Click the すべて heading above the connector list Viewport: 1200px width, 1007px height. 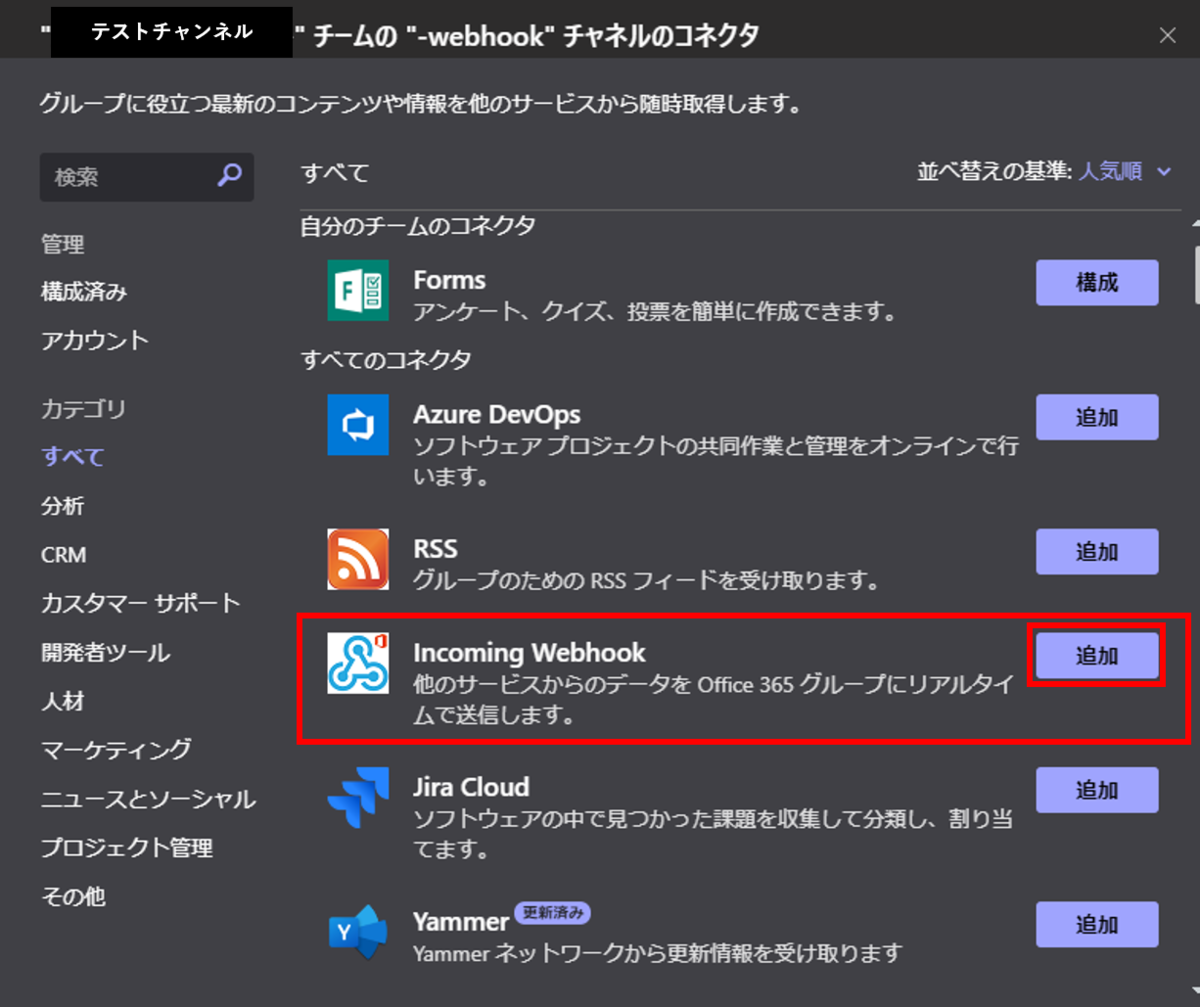[x=335, y=173]
